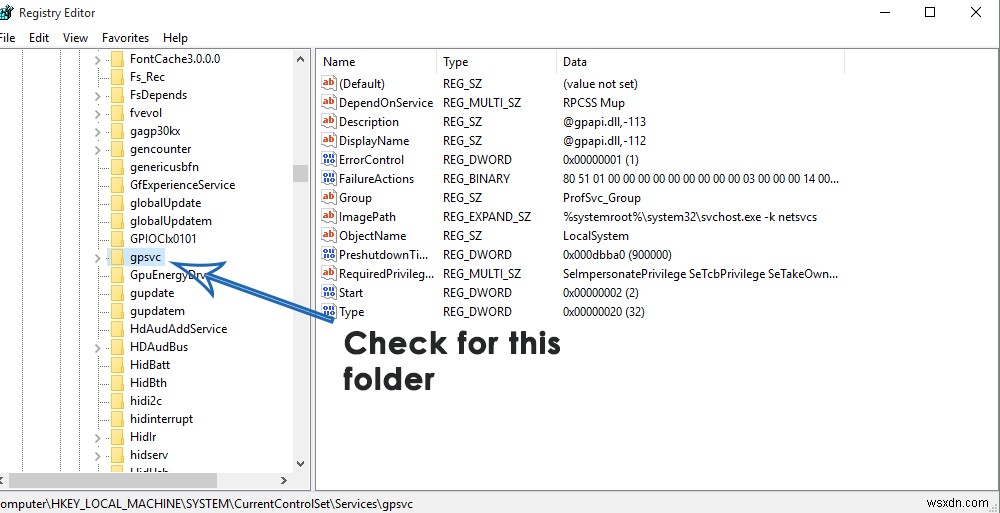Click the data value "0x000dbba0 (900000)"
Viewport: 1000px width, 513px height.
(617, 255)
